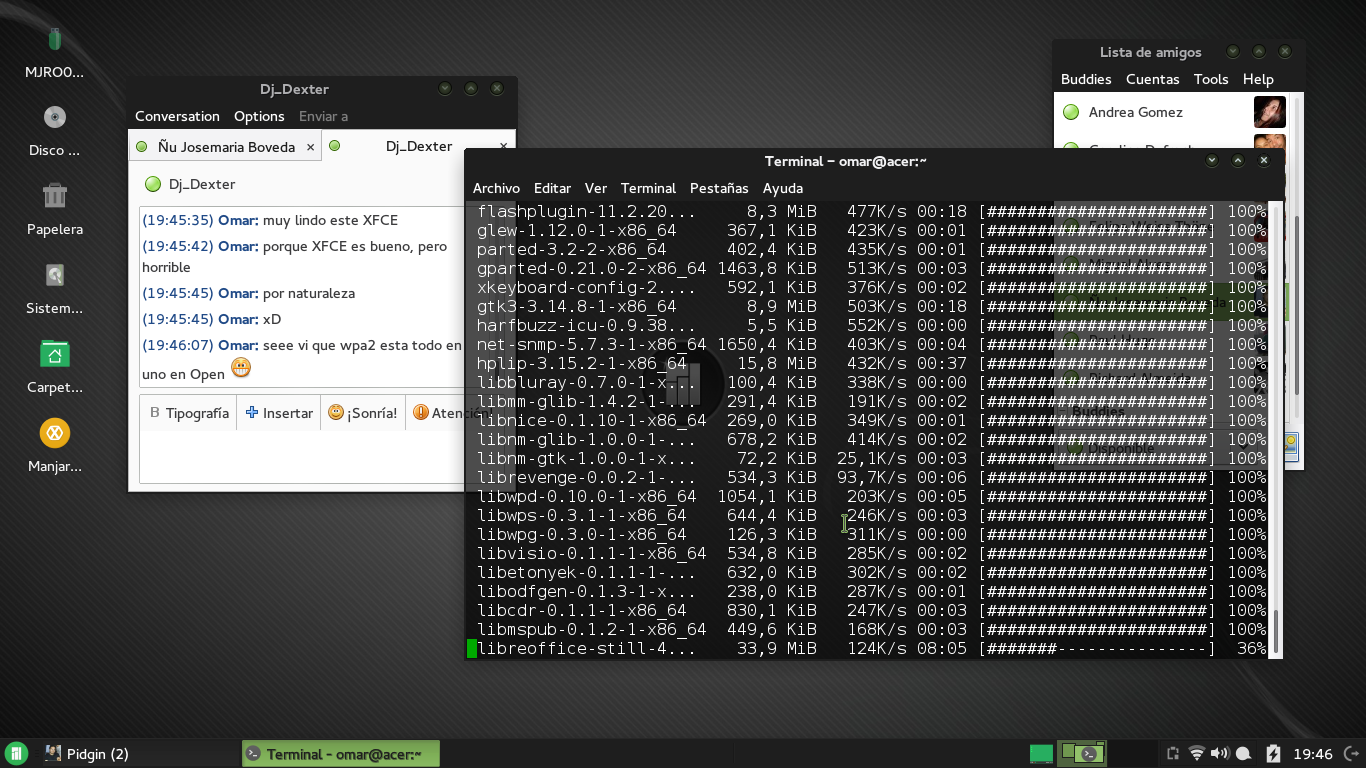Open the Pestañas menu in Terminal
1366x768 pixels.
coord(719,188)
